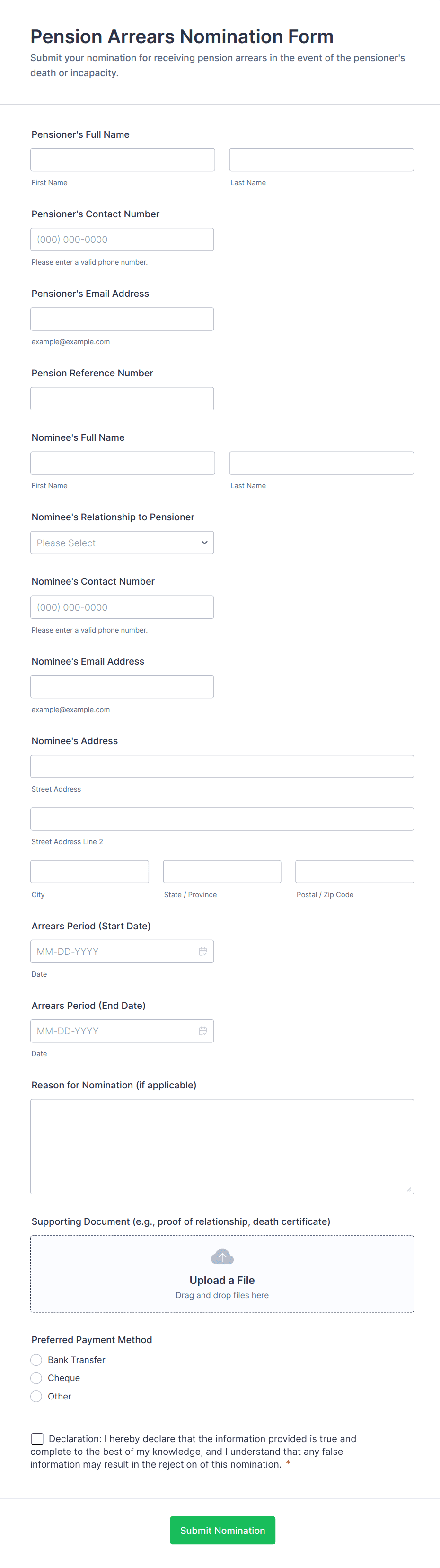Click Pensioner's Last Name field

tap(321, 160)
